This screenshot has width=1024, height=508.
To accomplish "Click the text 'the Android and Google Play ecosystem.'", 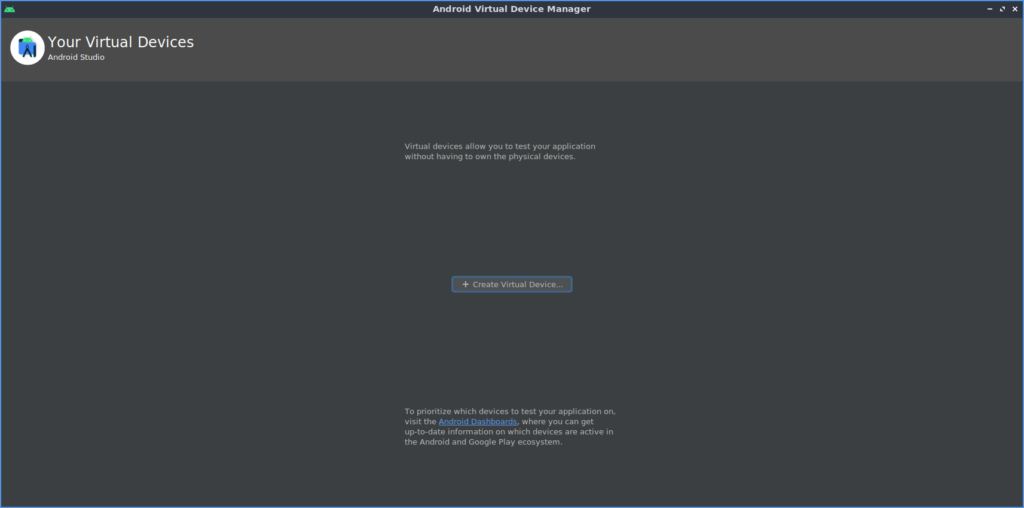I will click(x=483, y=442).
